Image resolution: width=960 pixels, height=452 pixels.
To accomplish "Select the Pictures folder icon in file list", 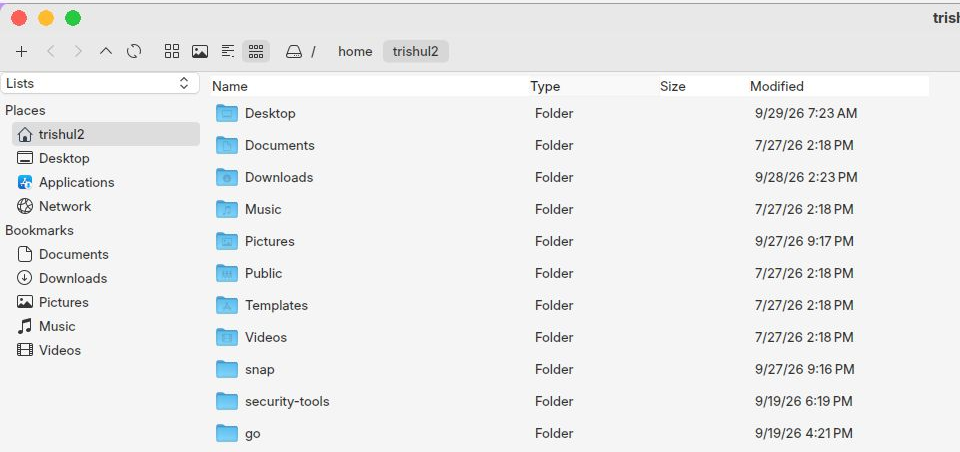I will [227, 241].
